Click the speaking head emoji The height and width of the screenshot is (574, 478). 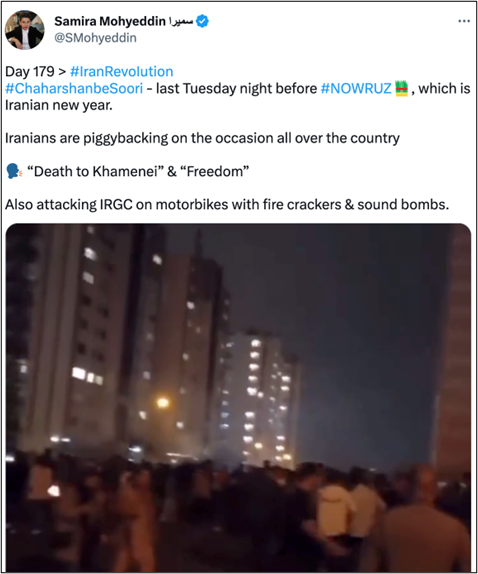pos(14,171)
